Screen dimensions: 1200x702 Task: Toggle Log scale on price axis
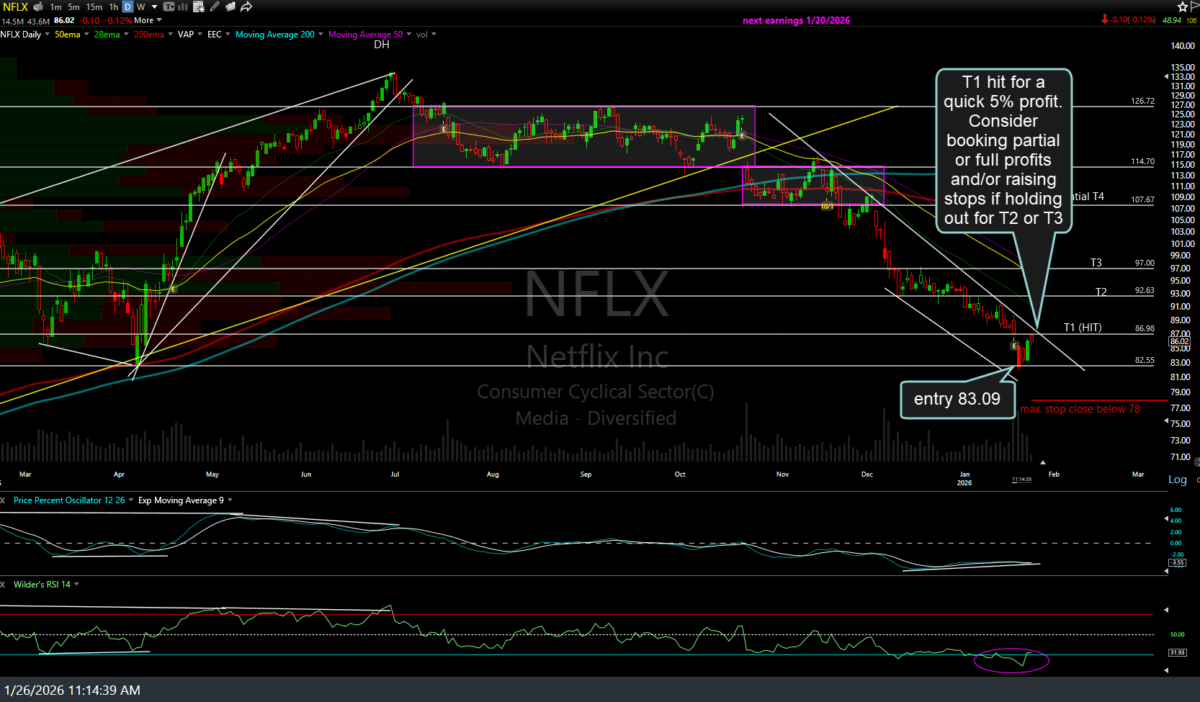tap(1179, 480)
